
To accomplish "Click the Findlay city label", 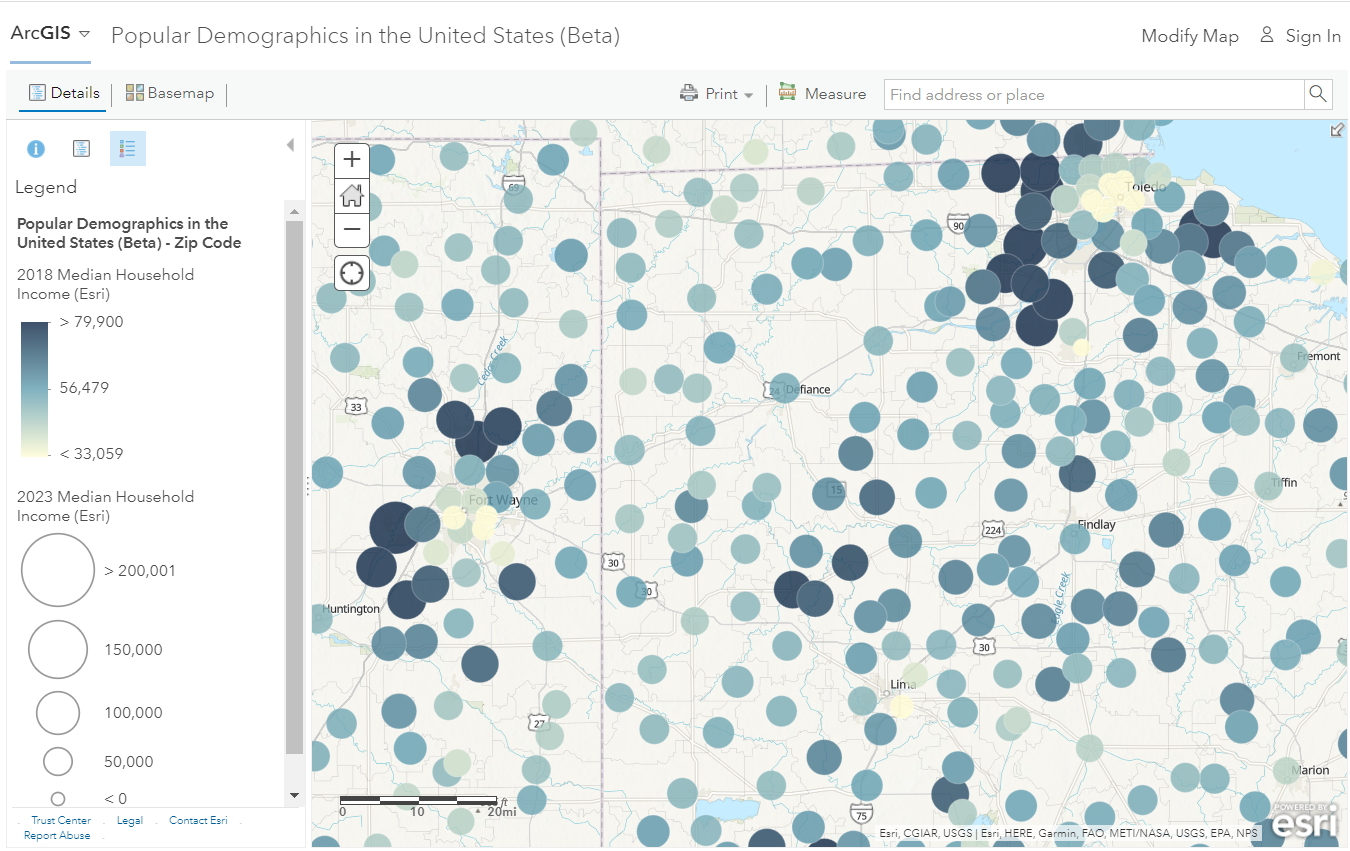I will 1096,525.
